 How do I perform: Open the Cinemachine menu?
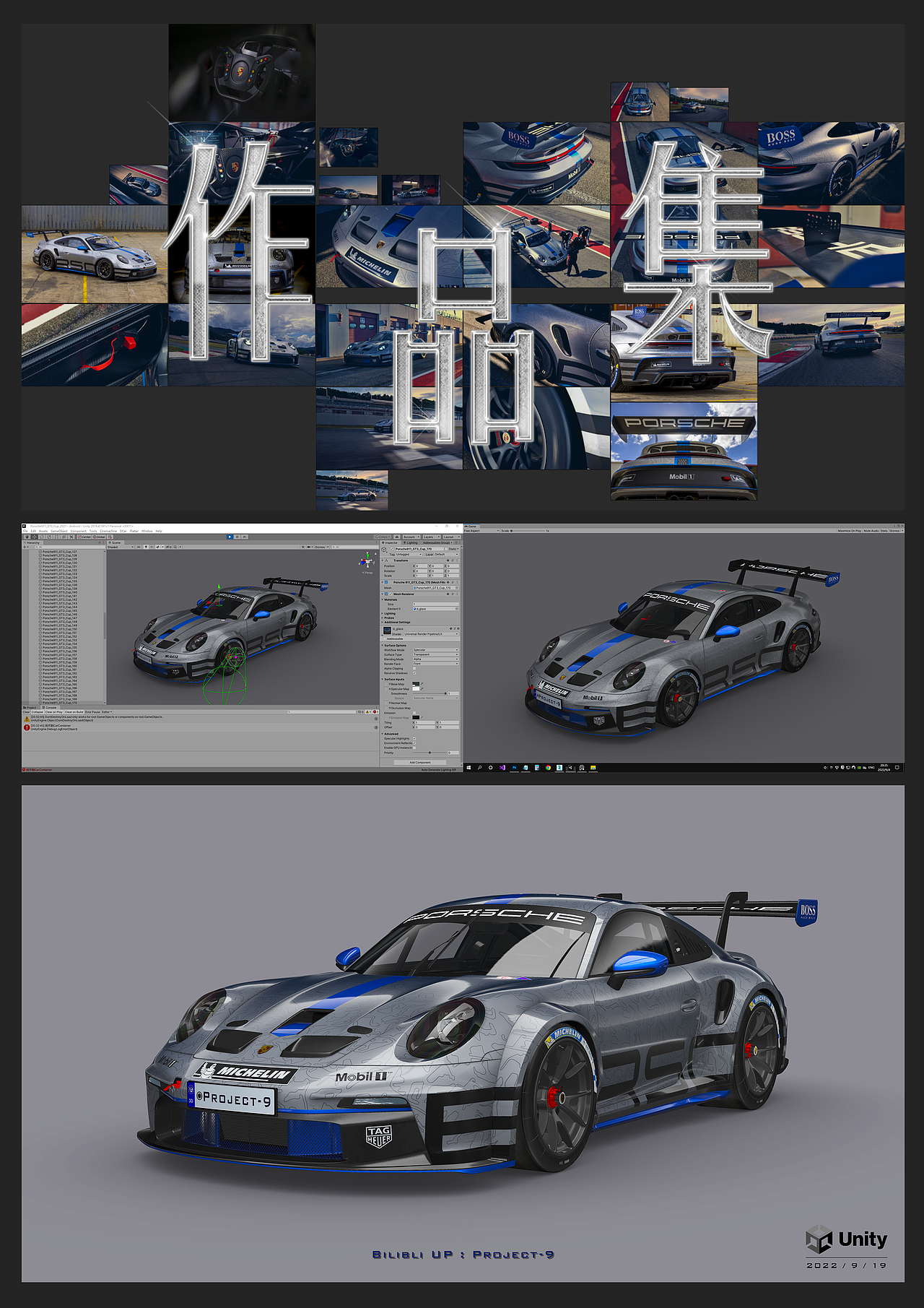click(108, 531)
